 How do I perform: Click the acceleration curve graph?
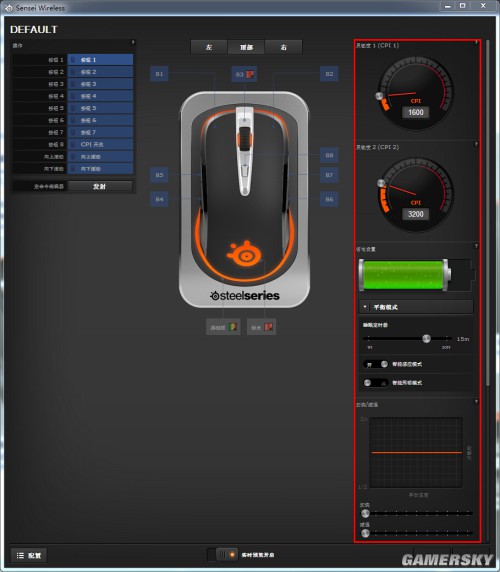coord(416,452)
